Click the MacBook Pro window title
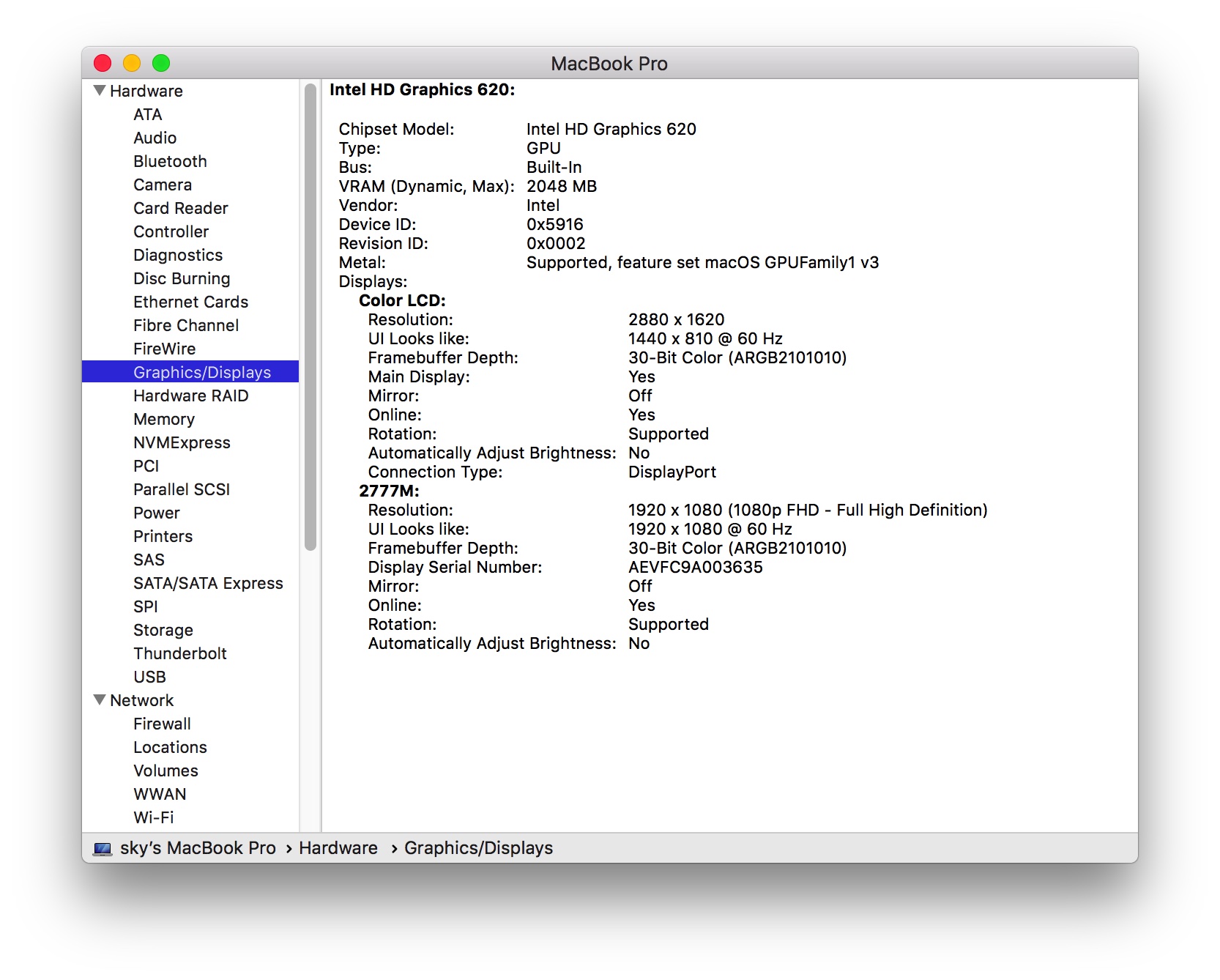The image size is (1220, 980). pyautogui.click(x=609, y=64)
